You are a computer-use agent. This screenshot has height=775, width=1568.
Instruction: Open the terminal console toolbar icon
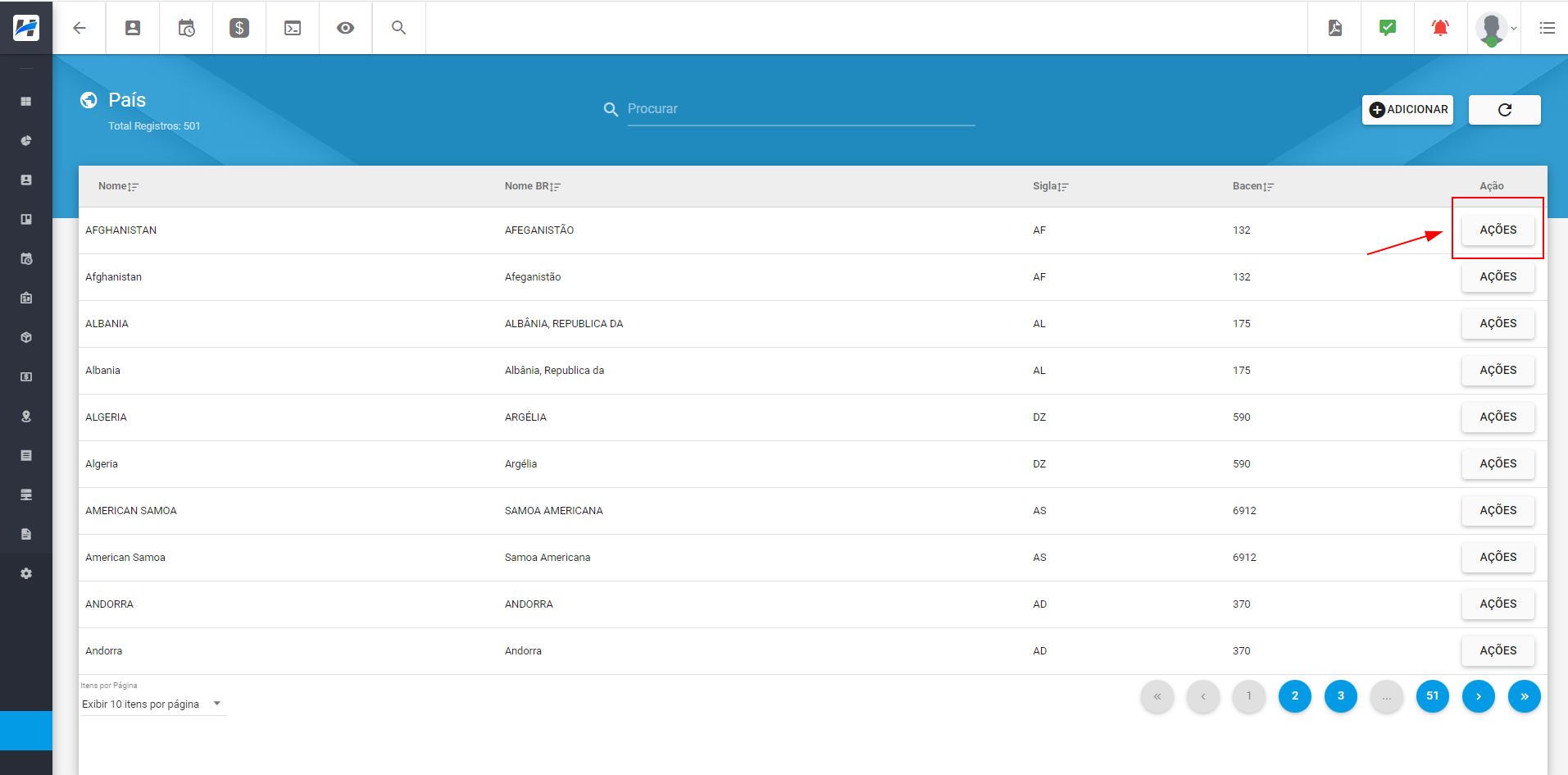click(x=293, y=28)
